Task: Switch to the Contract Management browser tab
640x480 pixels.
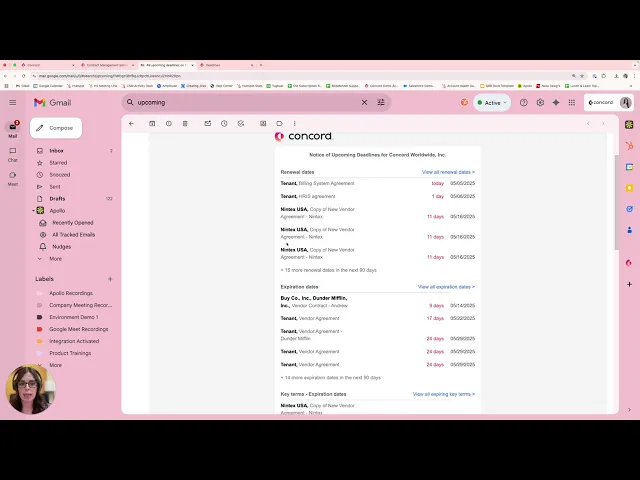Action: 107,65
